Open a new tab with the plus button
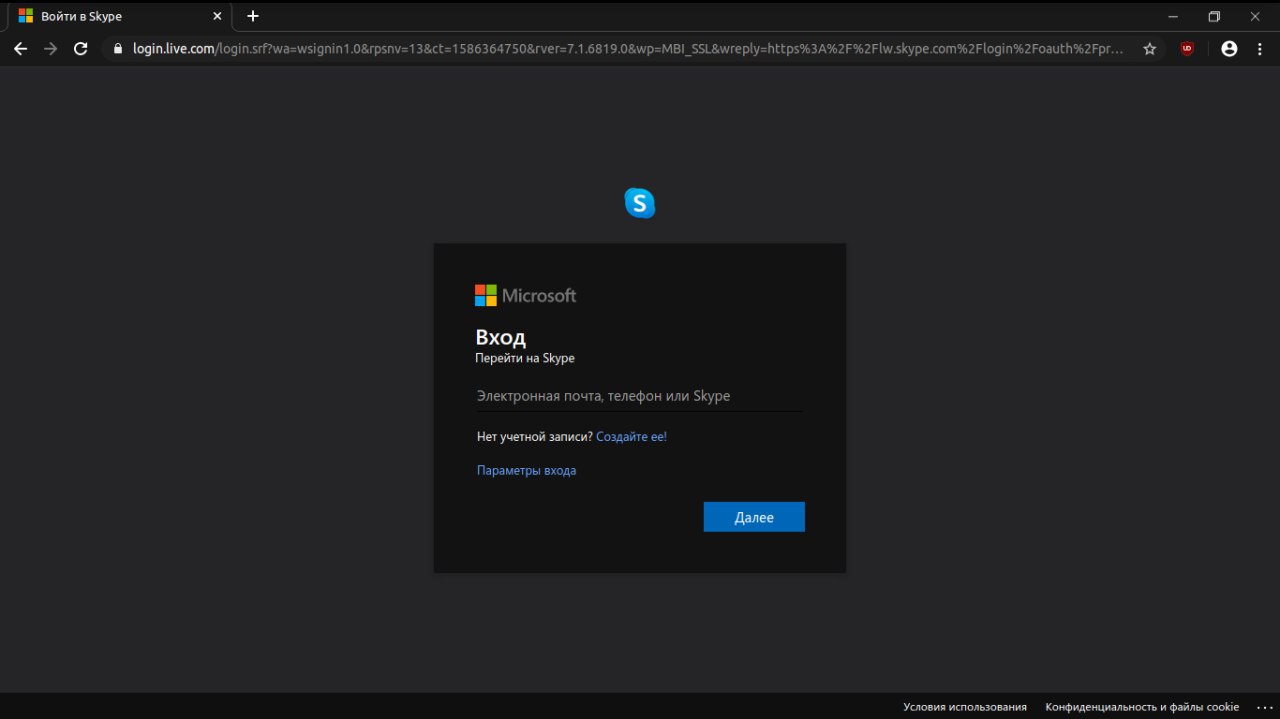This screenshot has width=1280, height=719. point(253,16)
